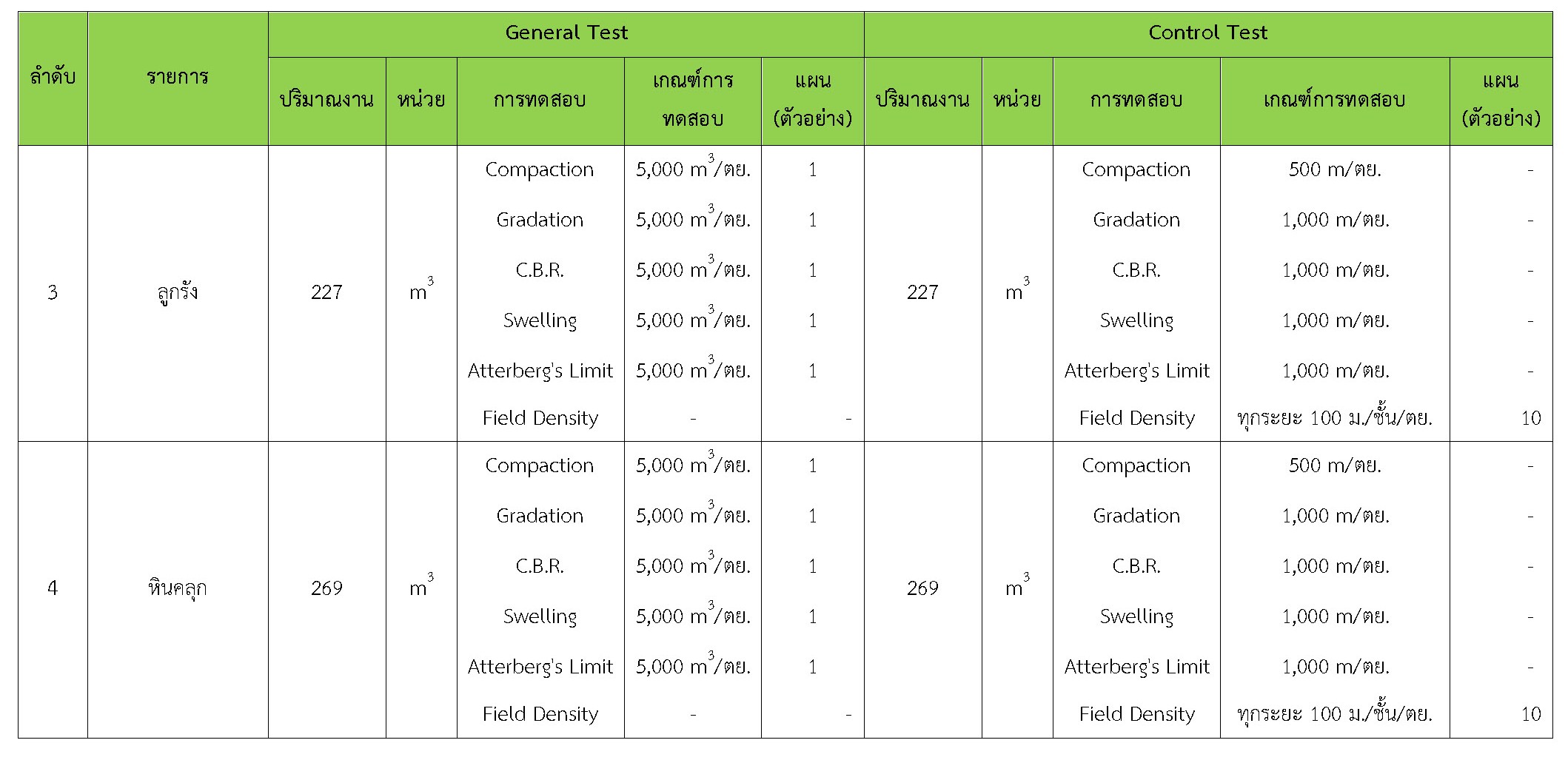Click the หินคลุก item cell

[x=178, y=589]
